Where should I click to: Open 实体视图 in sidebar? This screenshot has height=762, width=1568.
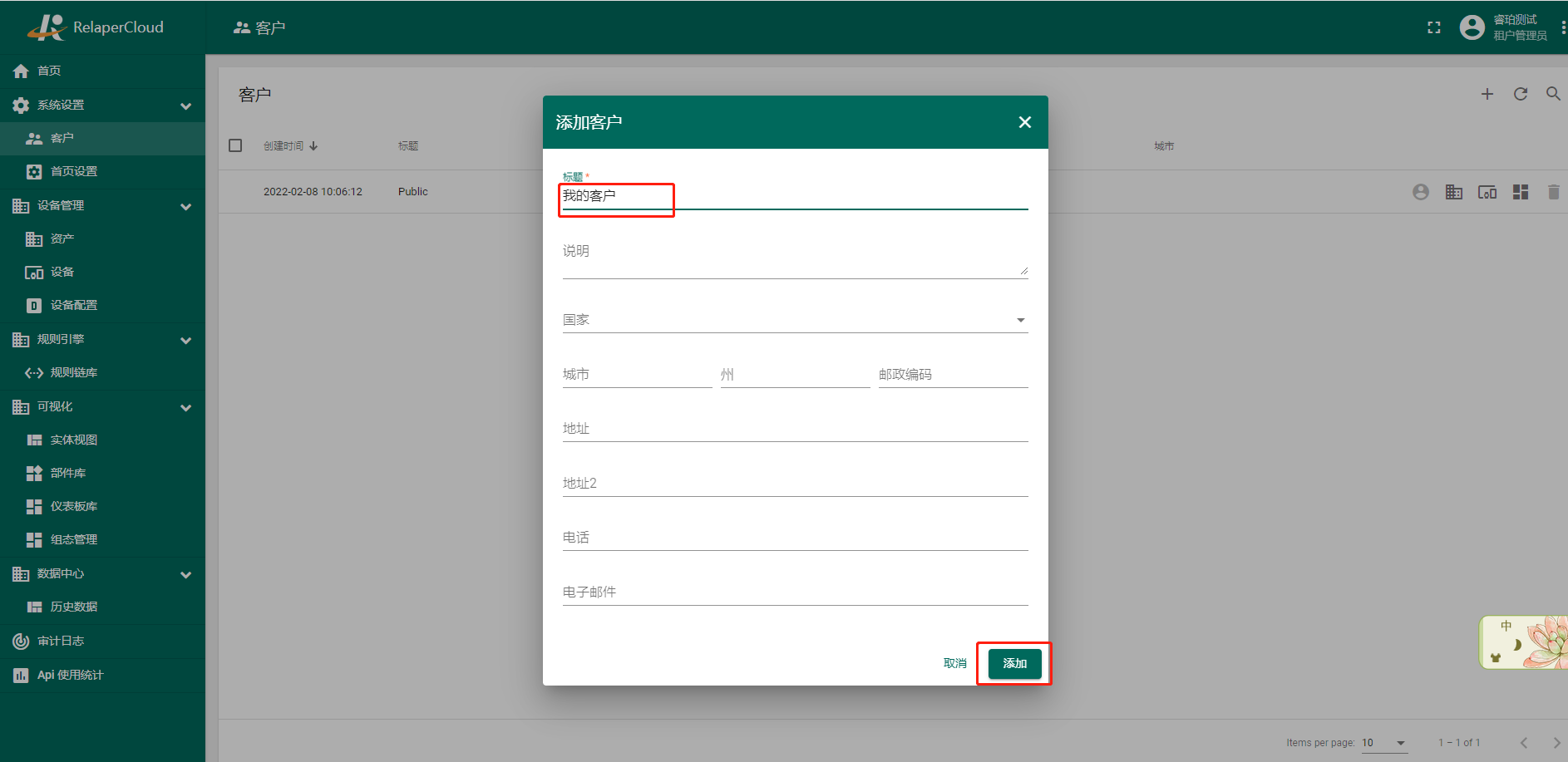pyautogui.click(x=102, y=440)
